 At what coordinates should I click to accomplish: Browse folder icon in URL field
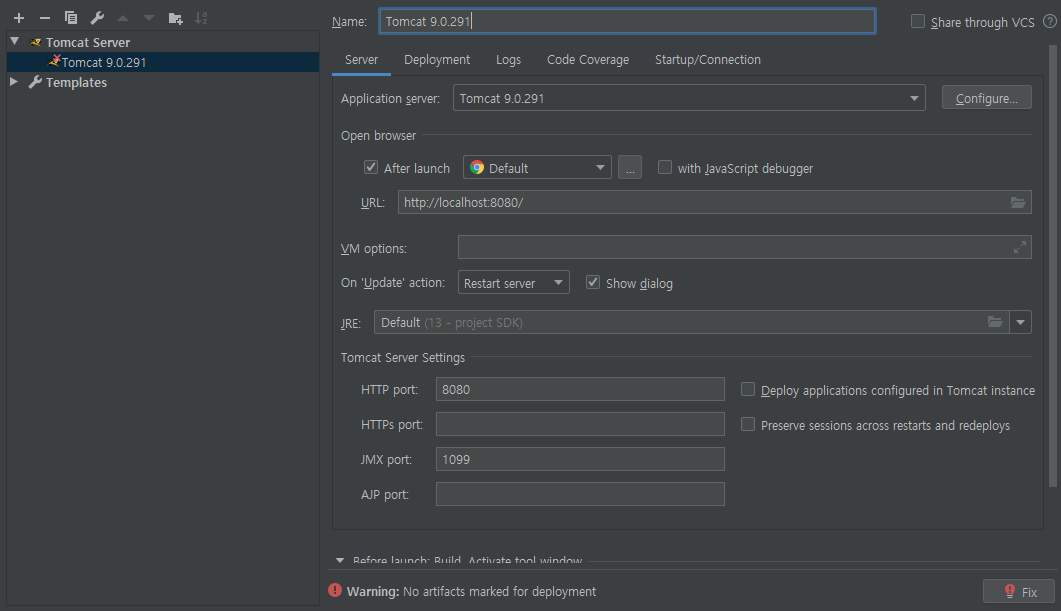tap(1018, 202)
